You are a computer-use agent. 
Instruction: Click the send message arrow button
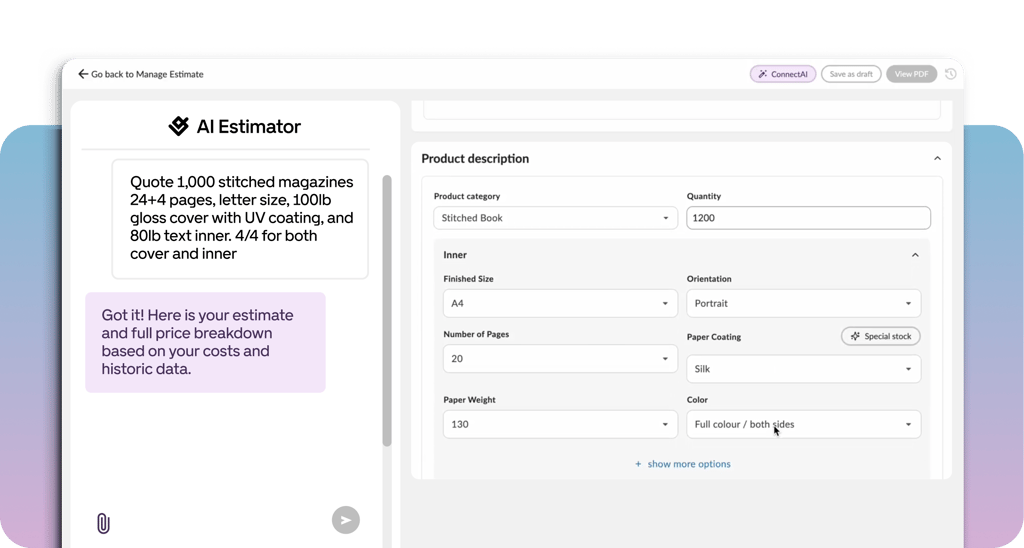pos(345,521)
